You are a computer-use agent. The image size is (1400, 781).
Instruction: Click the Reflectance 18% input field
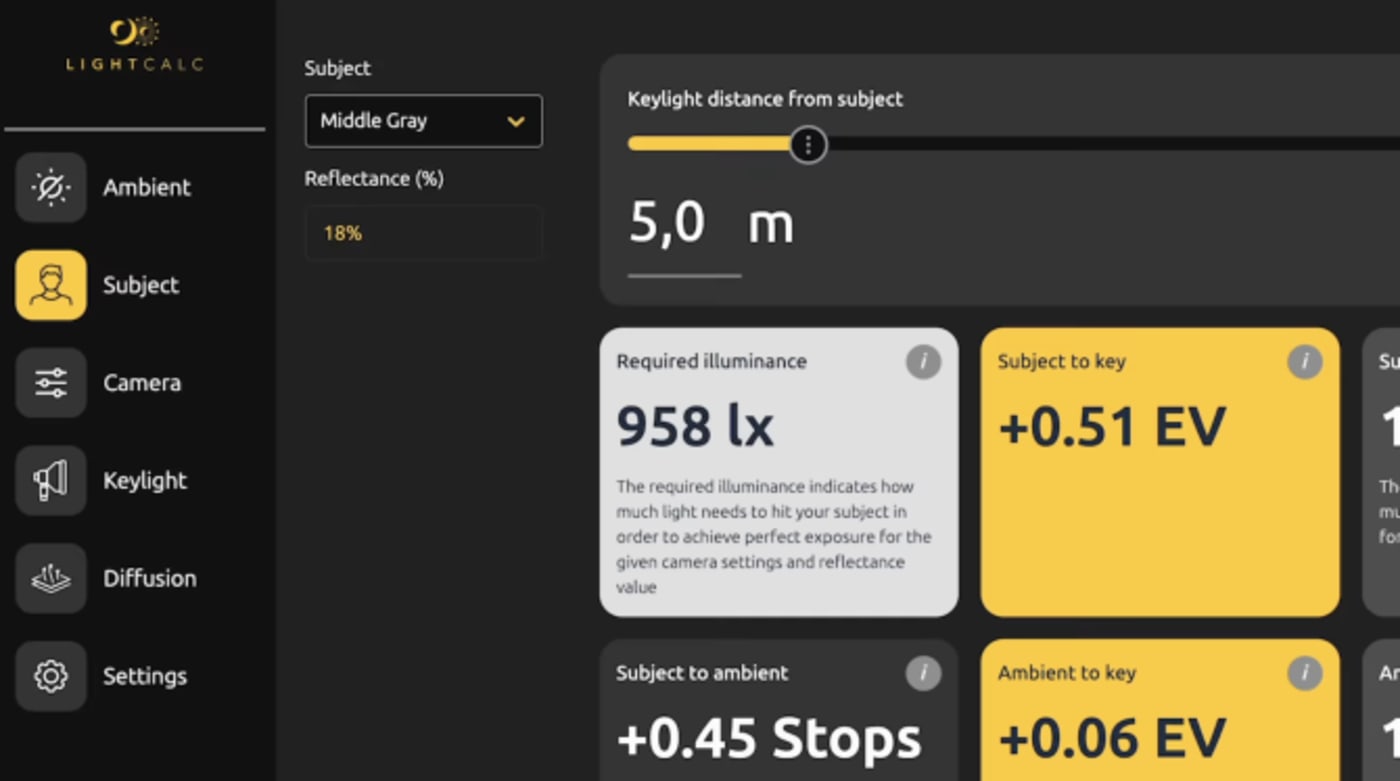coord(423,233)
